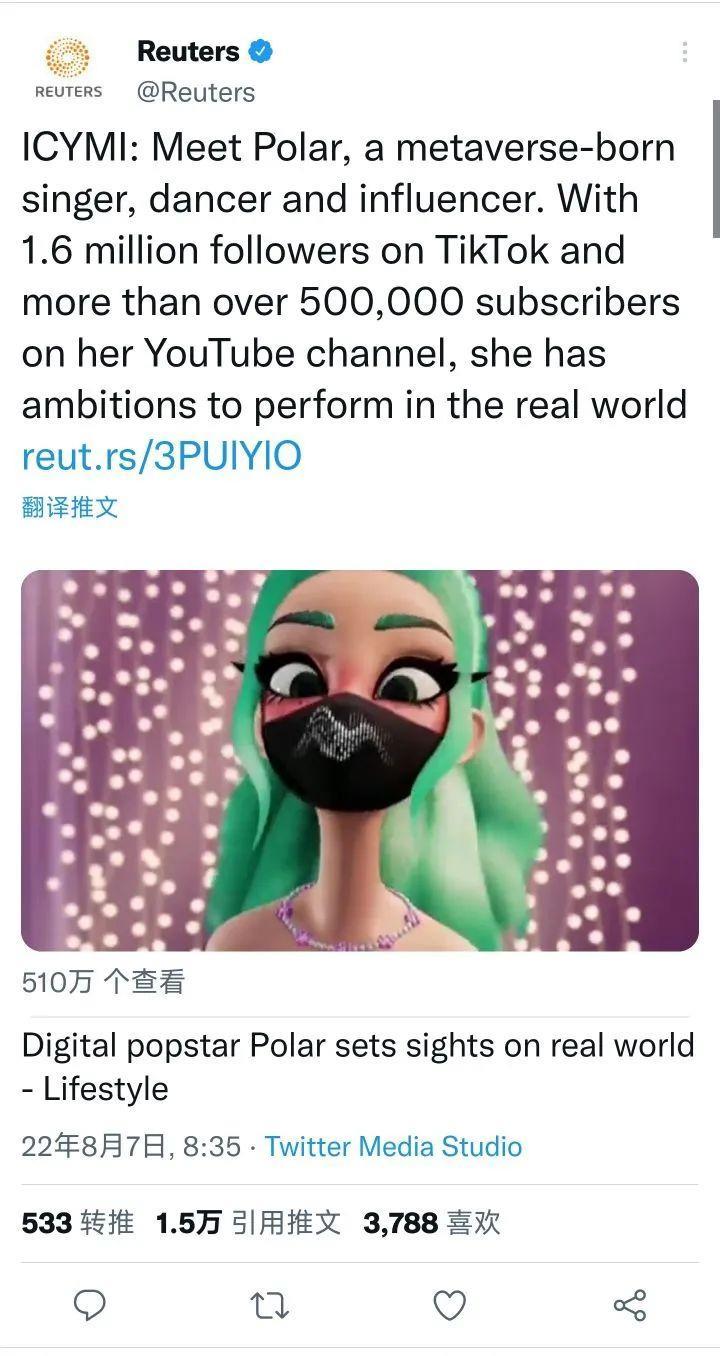Like the tweet with the heart icon
Screen dimensions: 720x1356
click(449, 1305)
